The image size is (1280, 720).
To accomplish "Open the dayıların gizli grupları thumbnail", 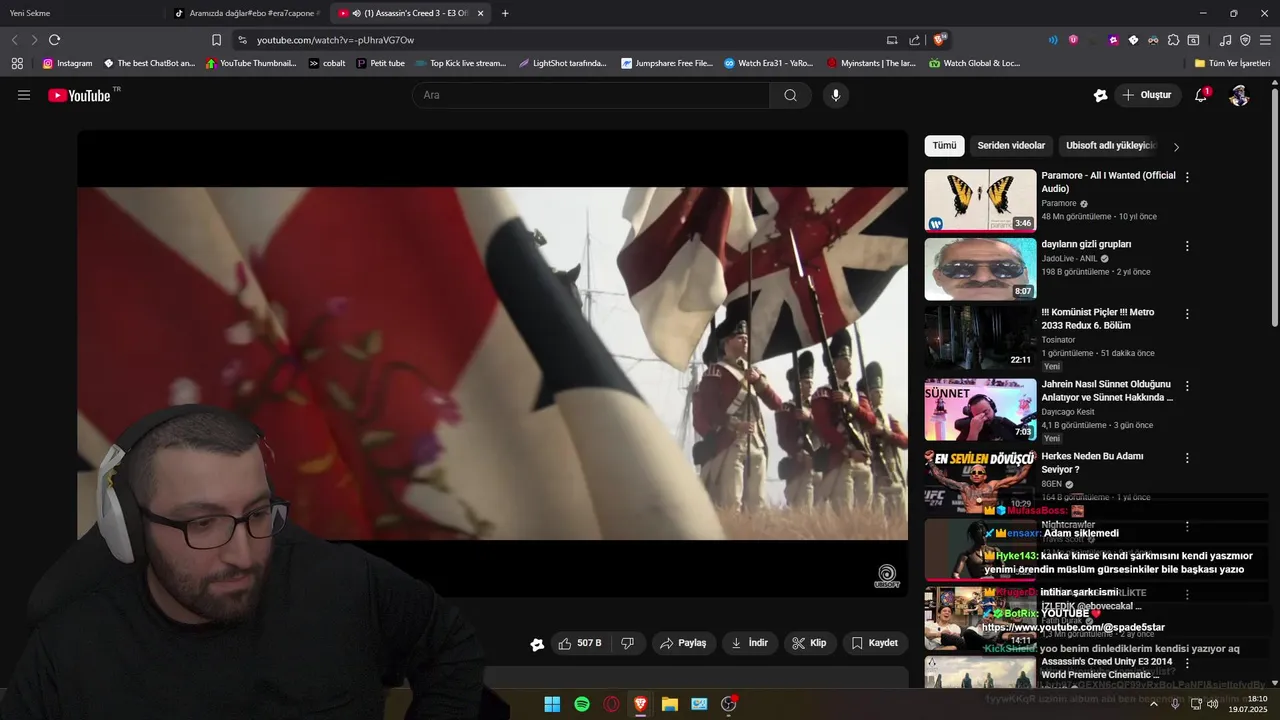I will click(x=980, y=269).
